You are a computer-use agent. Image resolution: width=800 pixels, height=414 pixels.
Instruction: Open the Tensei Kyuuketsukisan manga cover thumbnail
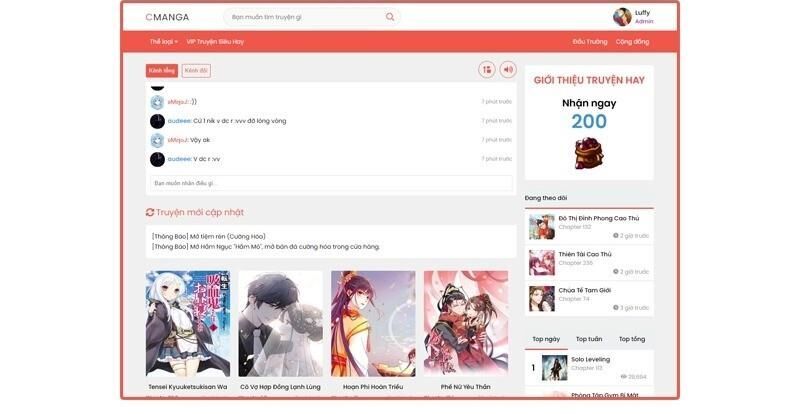[x=188, y=323]
